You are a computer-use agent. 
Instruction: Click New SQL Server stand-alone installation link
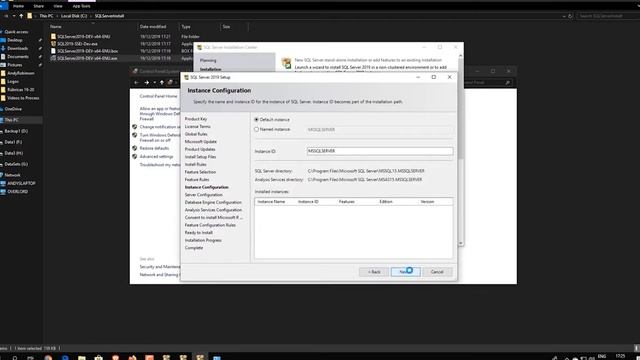coord(368,60)
